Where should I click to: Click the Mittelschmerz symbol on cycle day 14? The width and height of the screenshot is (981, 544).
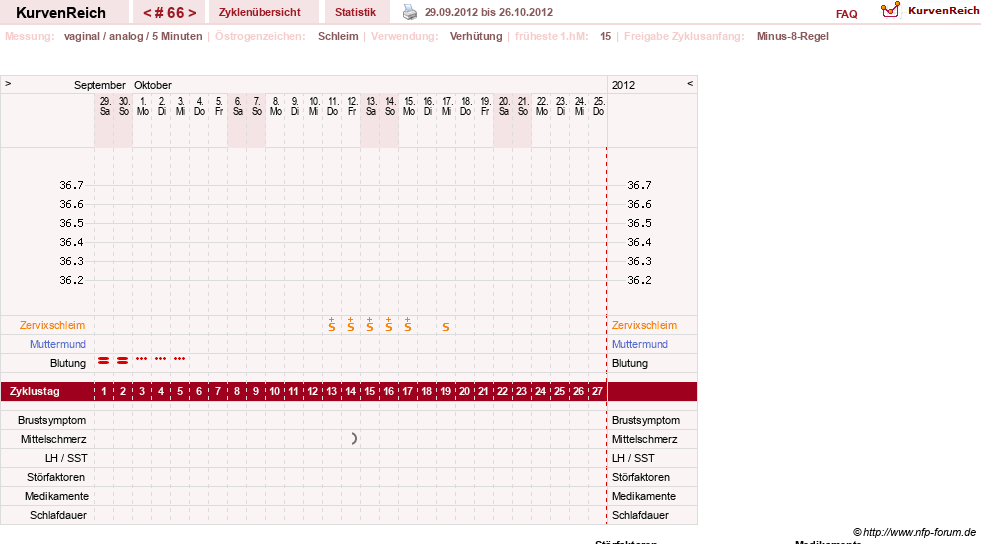click(353, 439)
